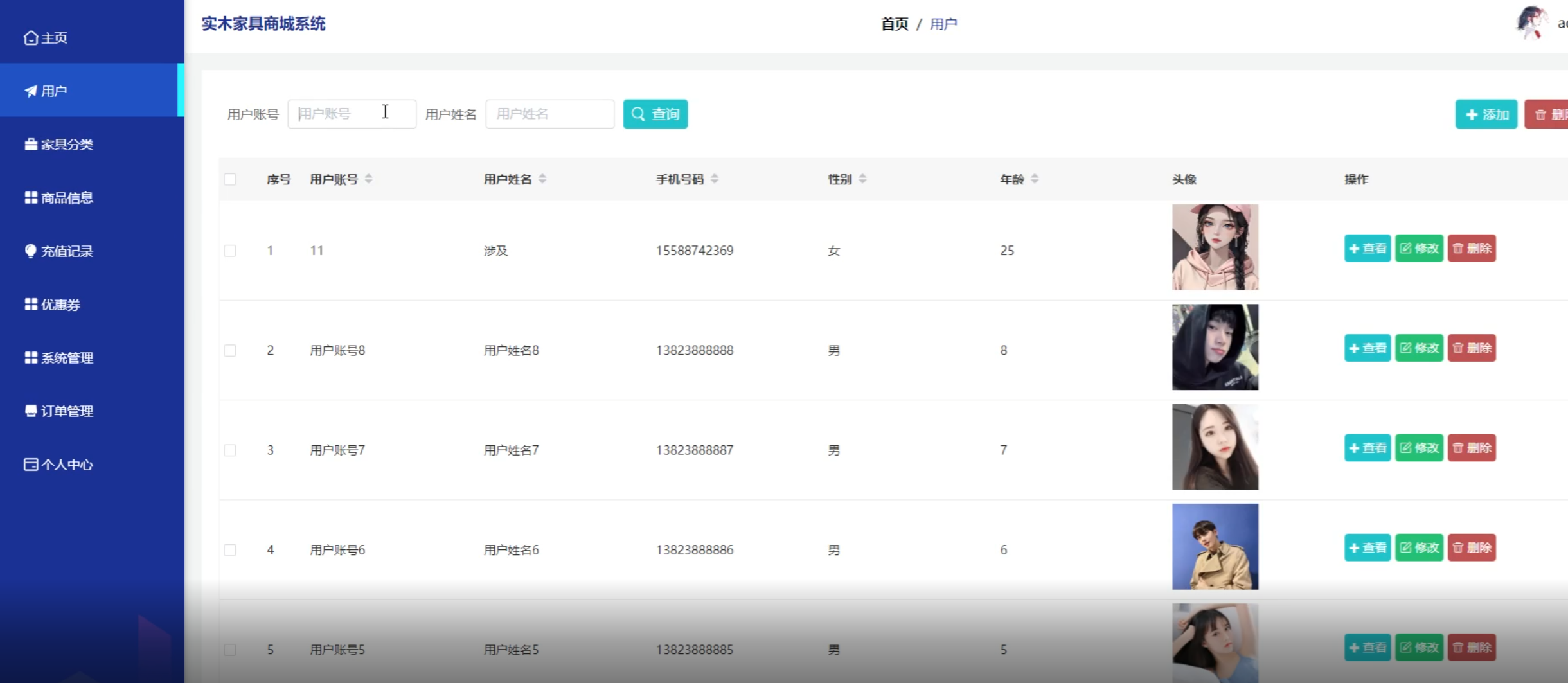
Task: Click the card icon beside 个人中心
Action: pyautogui.click(x=30, y=465)
